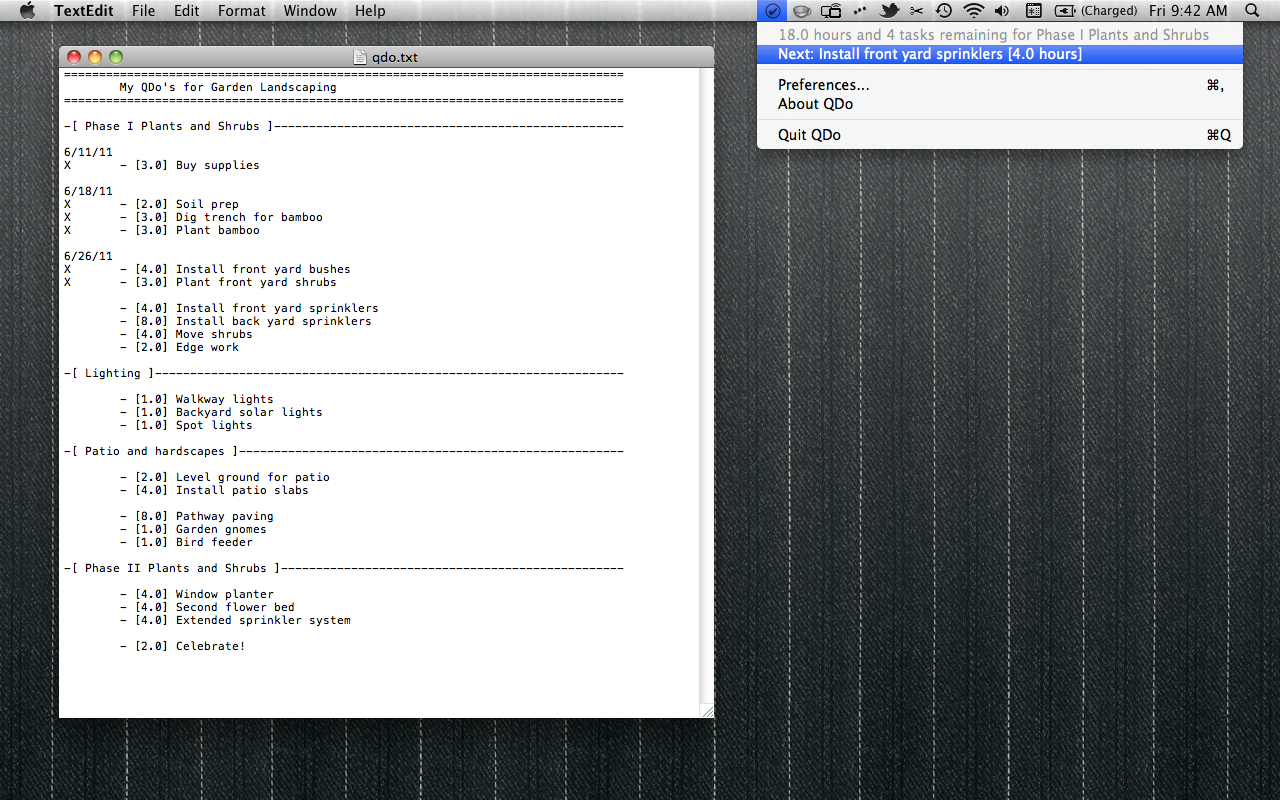Open the TextEdit application menu

pyautogui.click(x=84, y=11)
